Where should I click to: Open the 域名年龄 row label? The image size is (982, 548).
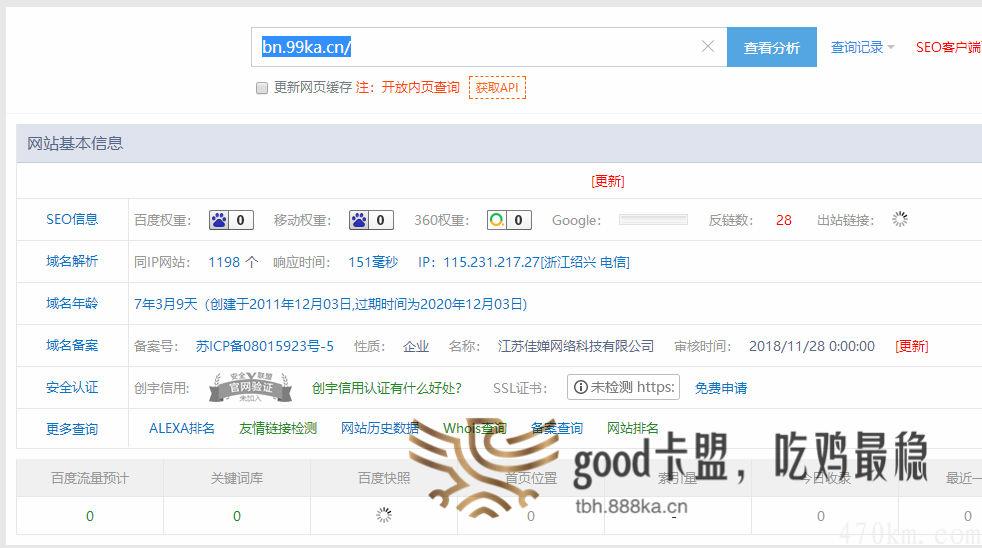pos(72,303)
